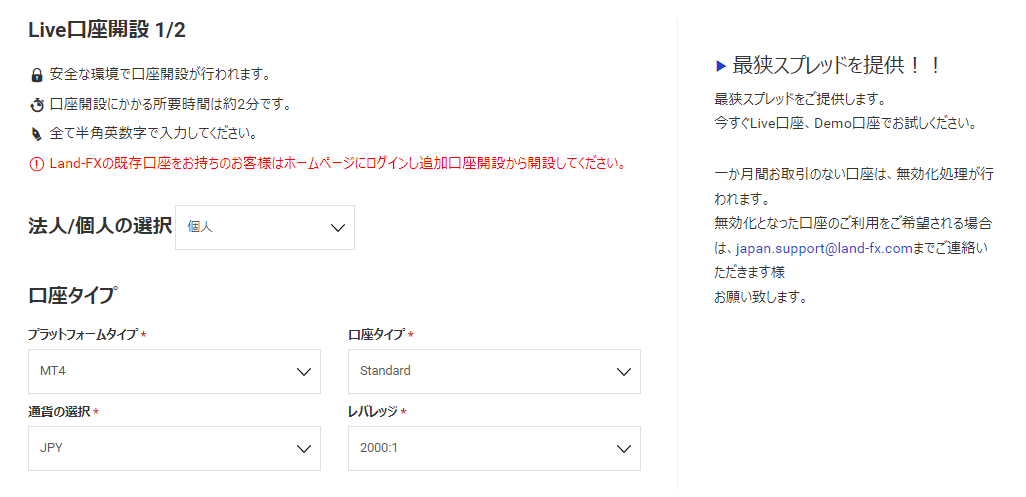Click the 口座タイプ section heading
Viewport: 1026px width, 497px height.
coord(73,296)
